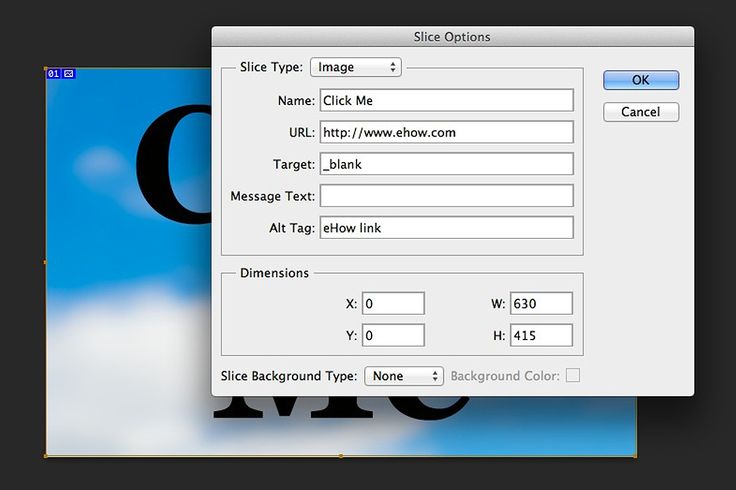Click the Cancel button

click(641, 112)
